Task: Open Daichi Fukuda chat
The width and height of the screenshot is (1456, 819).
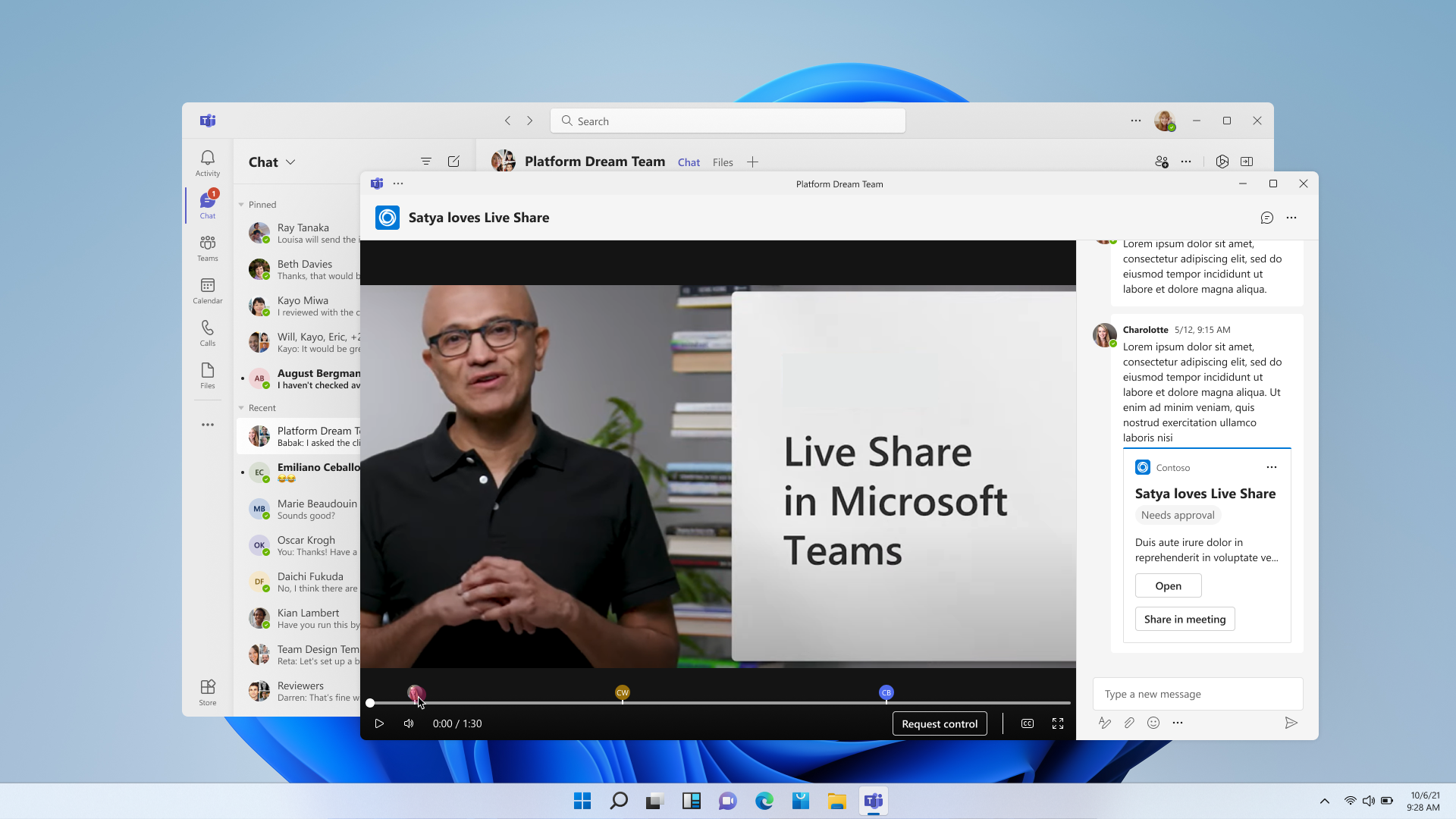Action: [299, 582]
